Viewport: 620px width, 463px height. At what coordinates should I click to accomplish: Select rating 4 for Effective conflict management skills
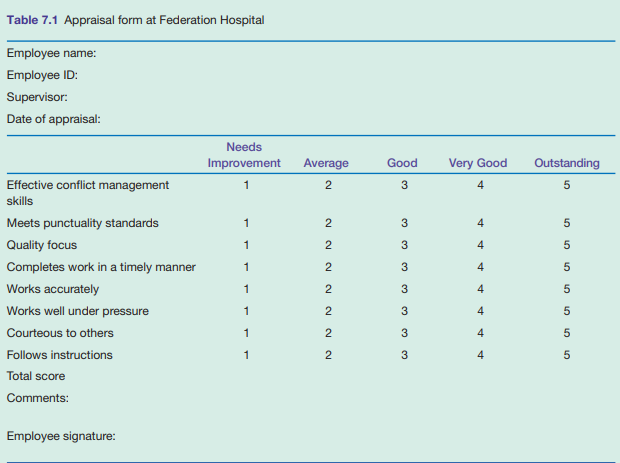coord(480,185)
